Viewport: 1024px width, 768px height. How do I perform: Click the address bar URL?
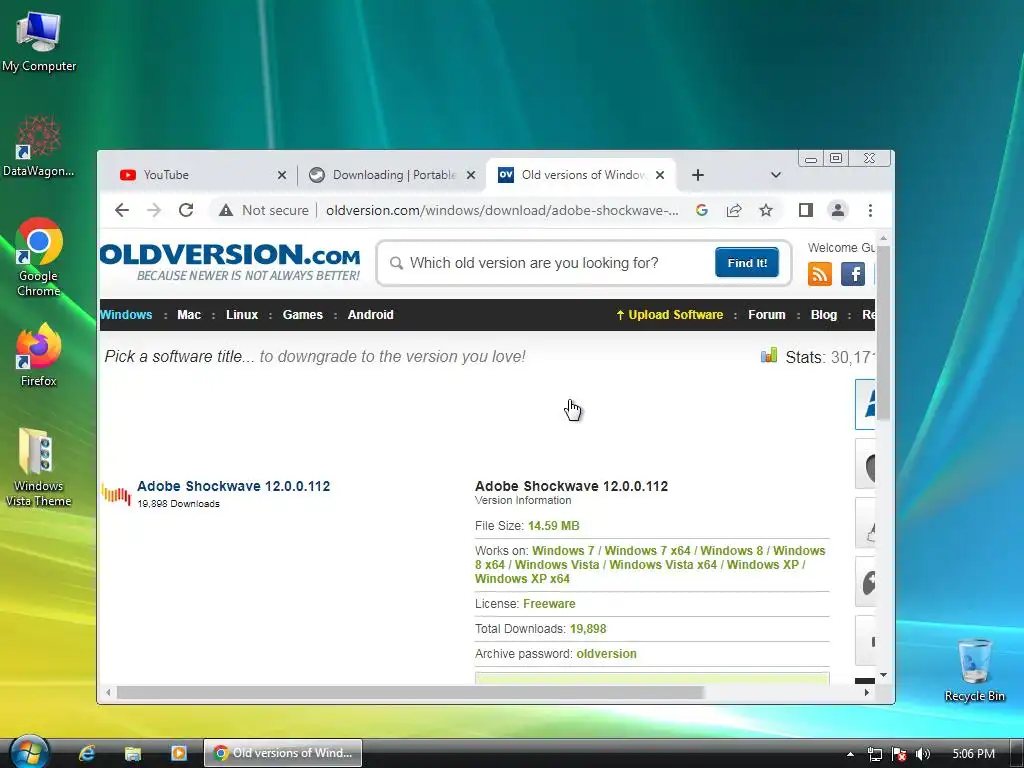(502, 210)
